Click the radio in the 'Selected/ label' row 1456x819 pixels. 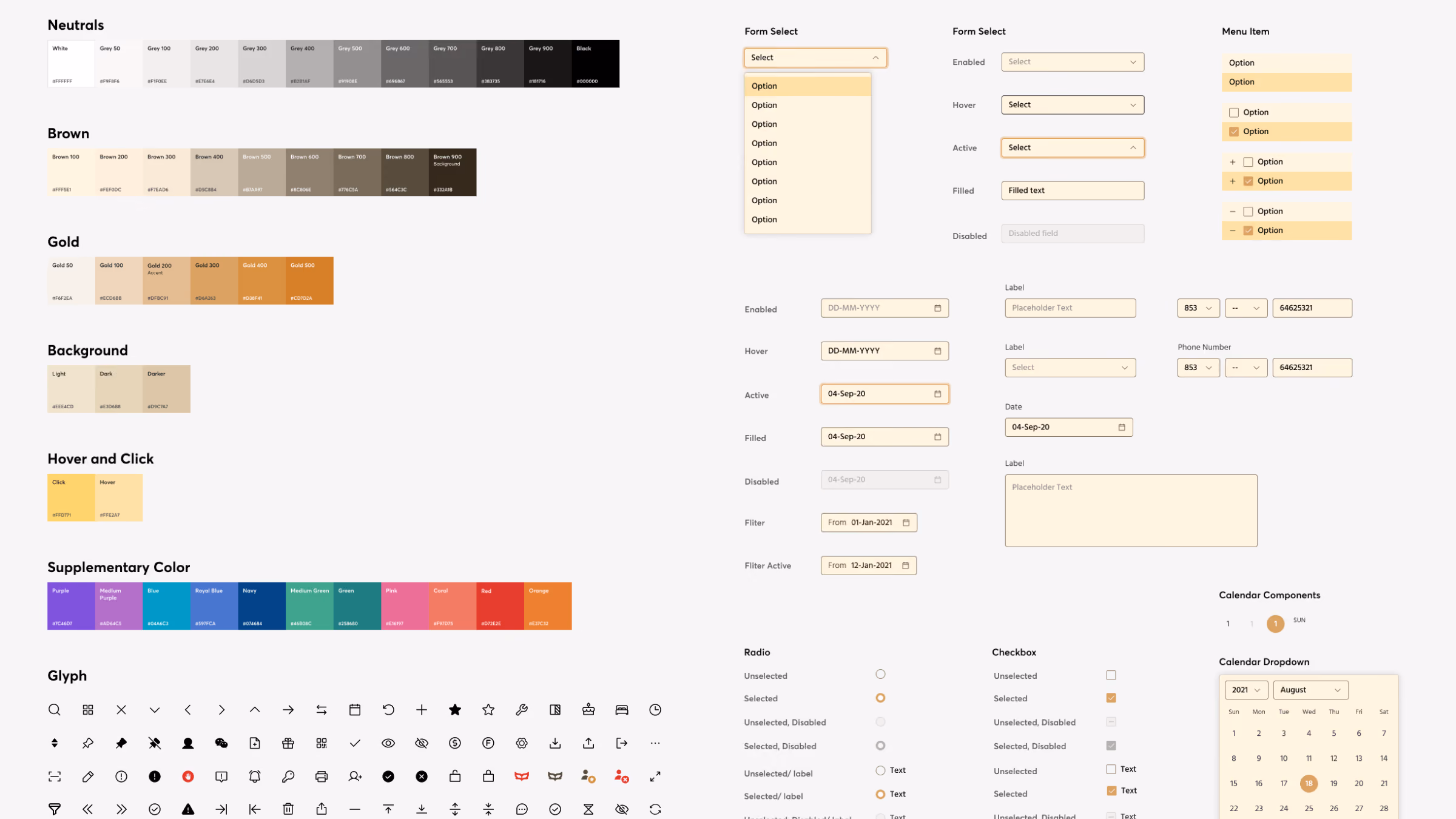[880, 794]
